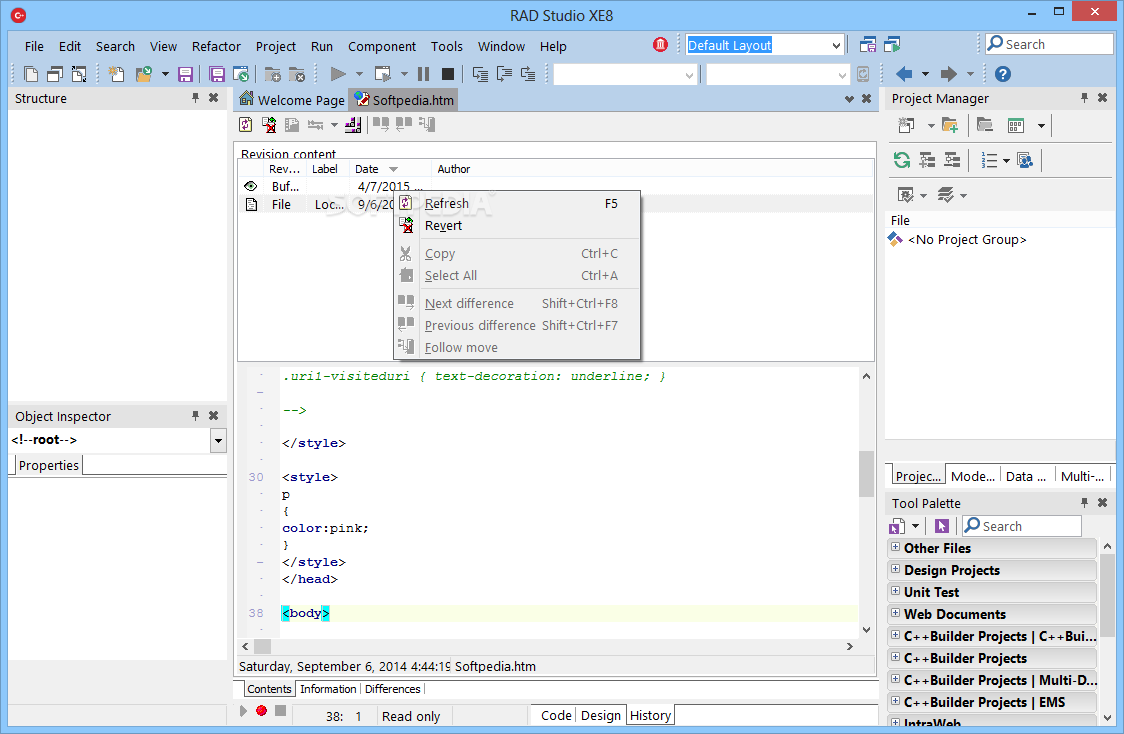
Task: Click the Tool Palette pointer selection icon
Action: 941,526
